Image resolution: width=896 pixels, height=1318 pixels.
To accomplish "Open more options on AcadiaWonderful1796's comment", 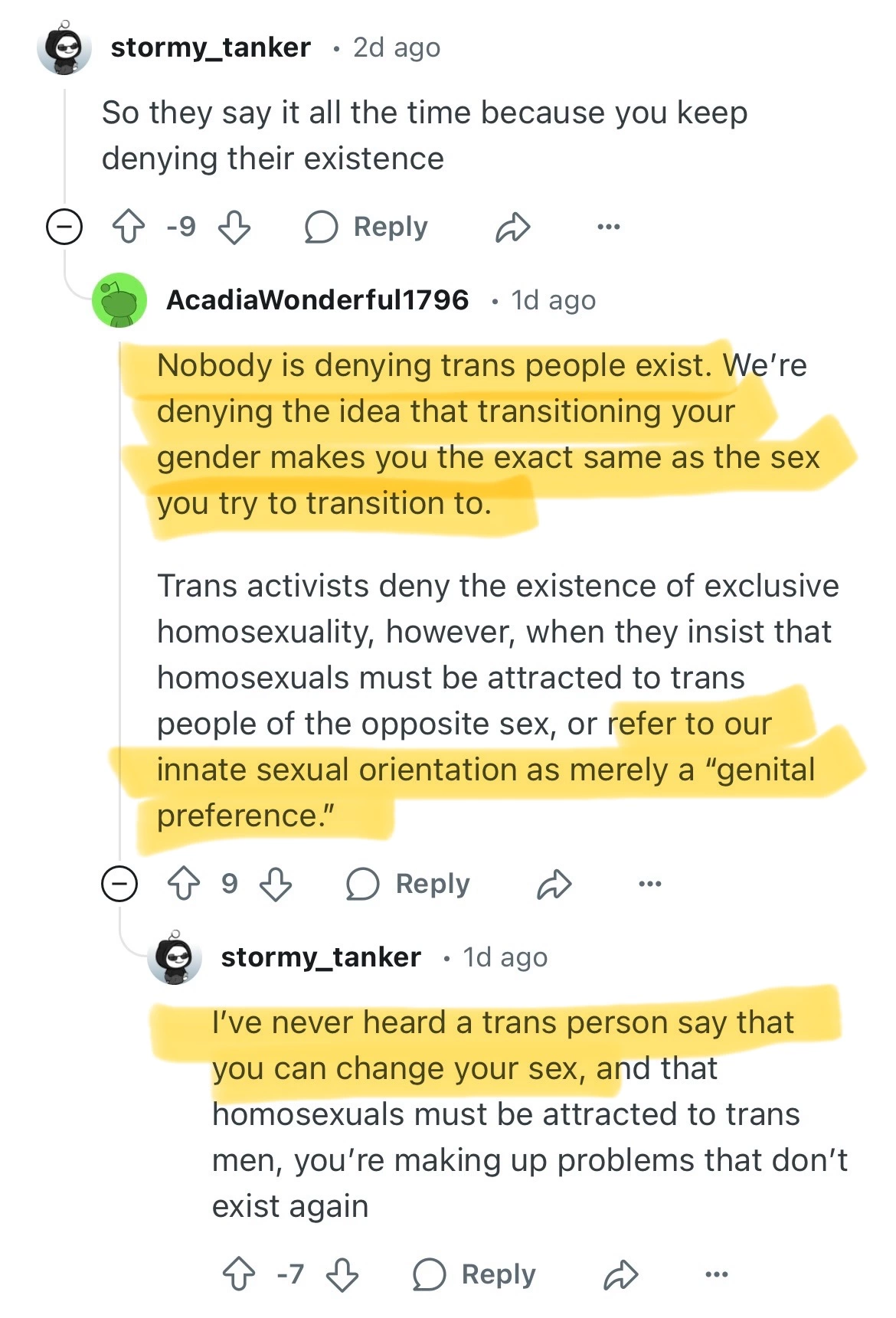I will 649,884.
